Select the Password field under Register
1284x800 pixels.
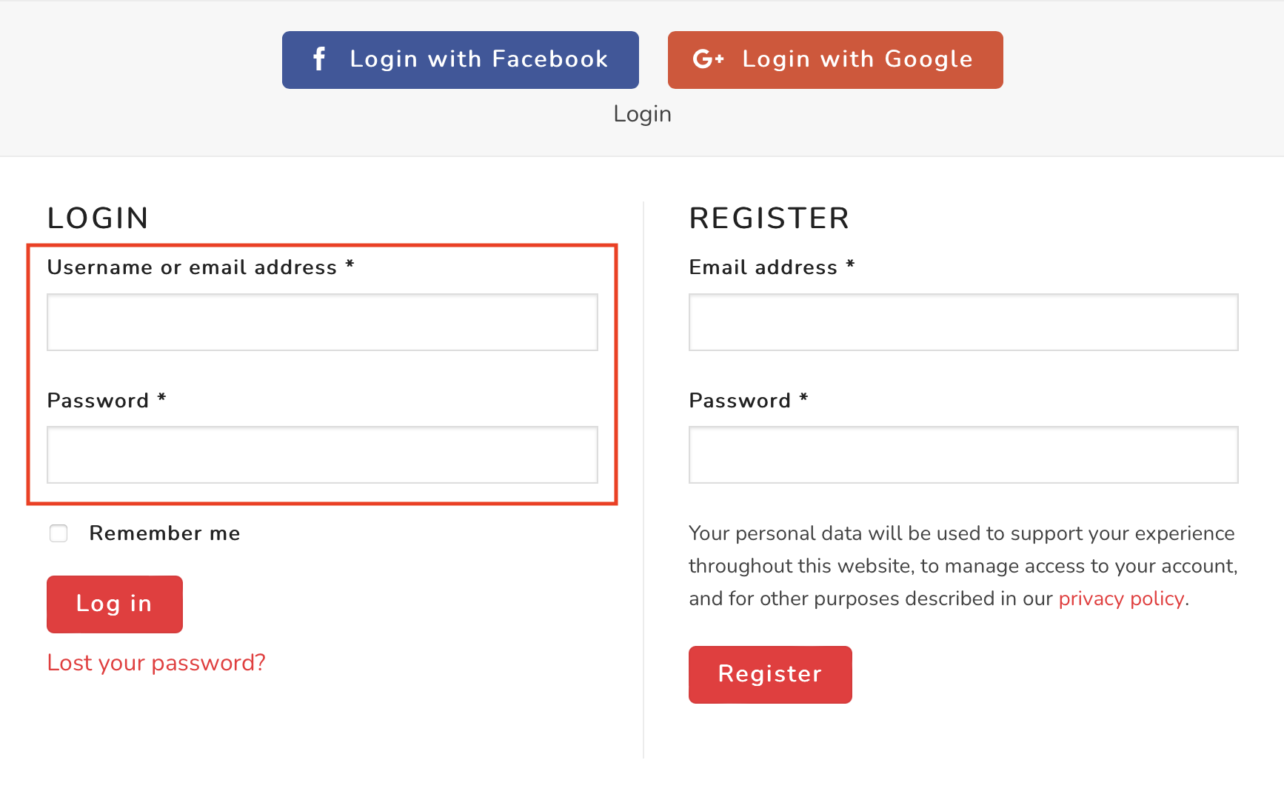pyautogui.click(x=963, y=455)
